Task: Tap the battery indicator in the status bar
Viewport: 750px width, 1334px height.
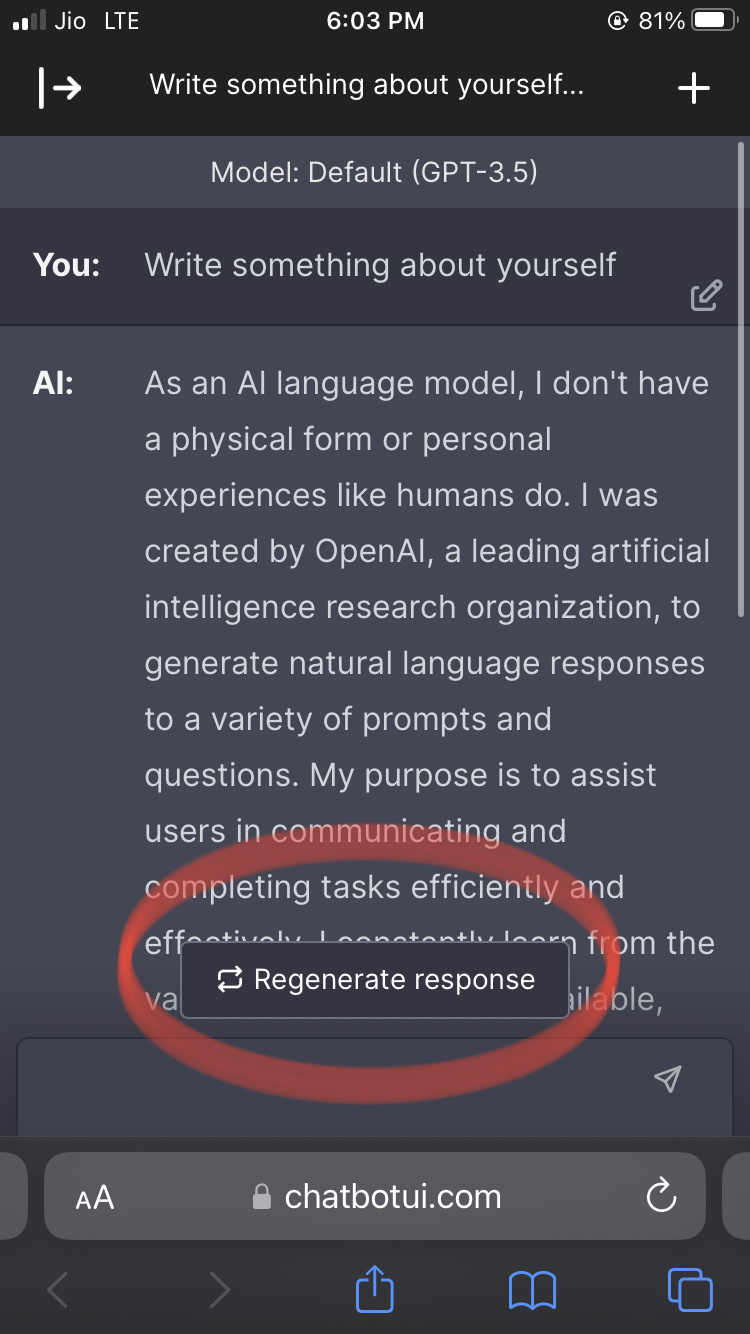Action: (x=712, y=19)
